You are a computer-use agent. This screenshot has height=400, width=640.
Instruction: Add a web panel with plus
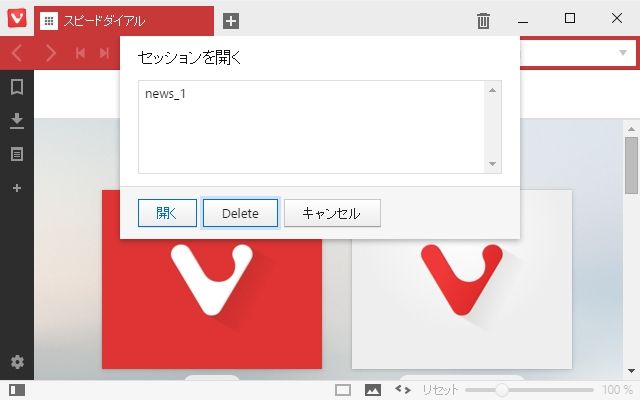tap(17, 188)
